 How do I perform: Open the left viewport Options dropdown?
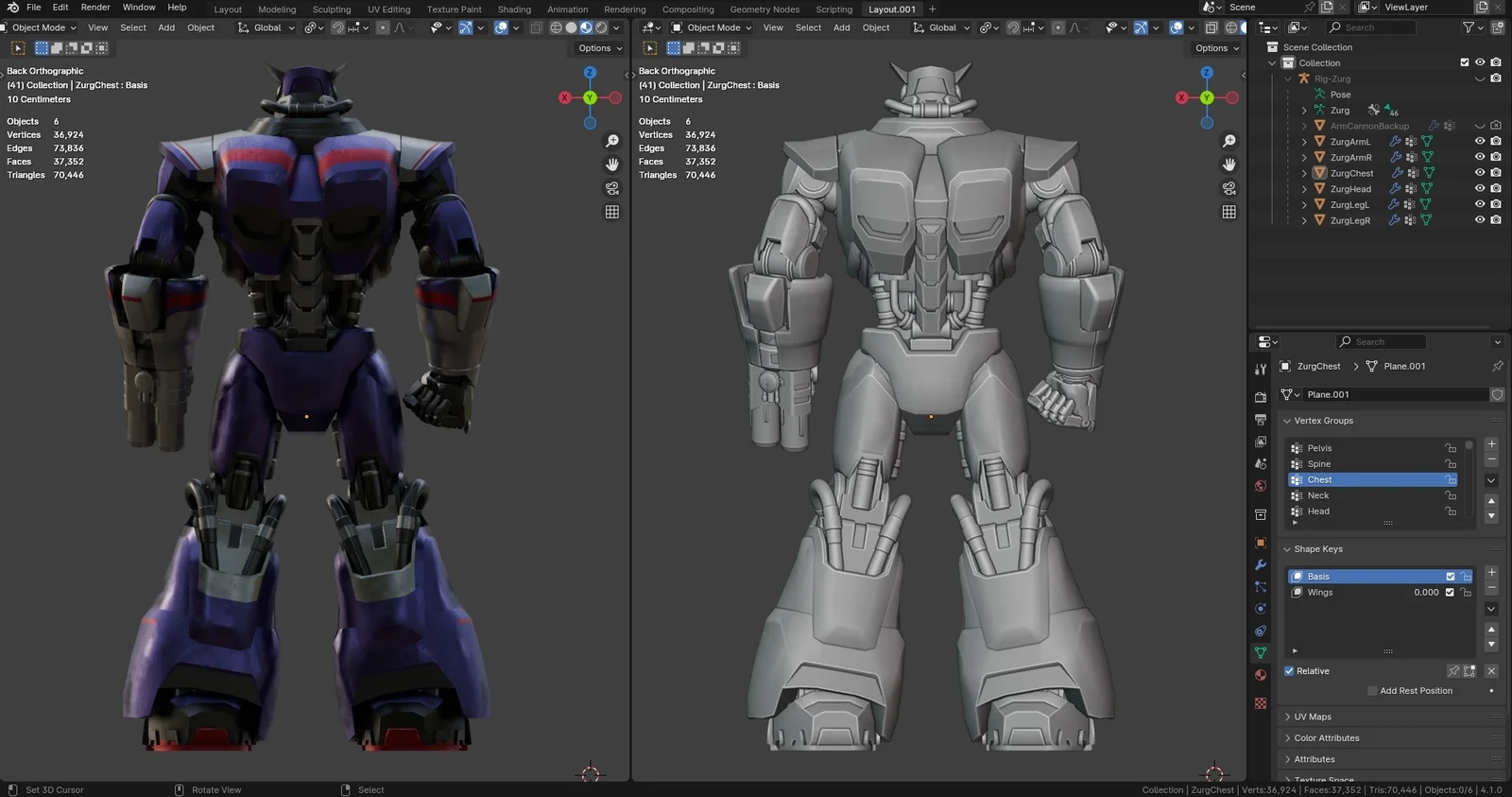pyautogui.click(x=600, y=48)
